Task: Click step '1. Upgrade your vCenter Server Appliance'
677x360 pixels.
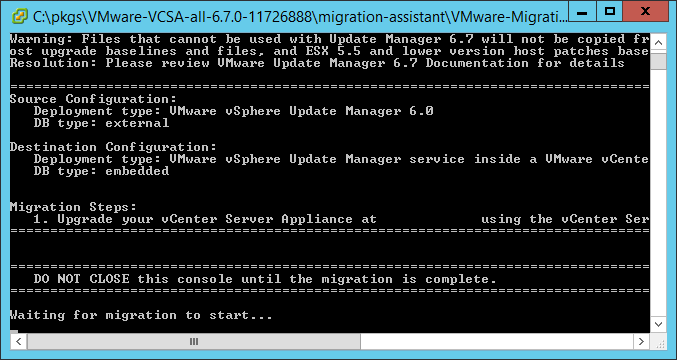Action: [x=341, y=219]
